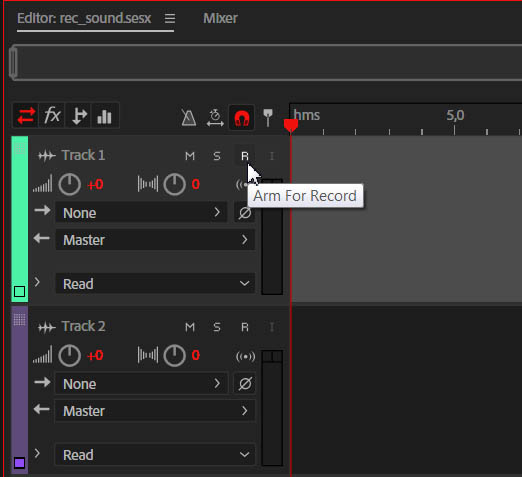Open Track 2 output dropdown showing Master
This screenshot has width=522, height=477.
155,411
